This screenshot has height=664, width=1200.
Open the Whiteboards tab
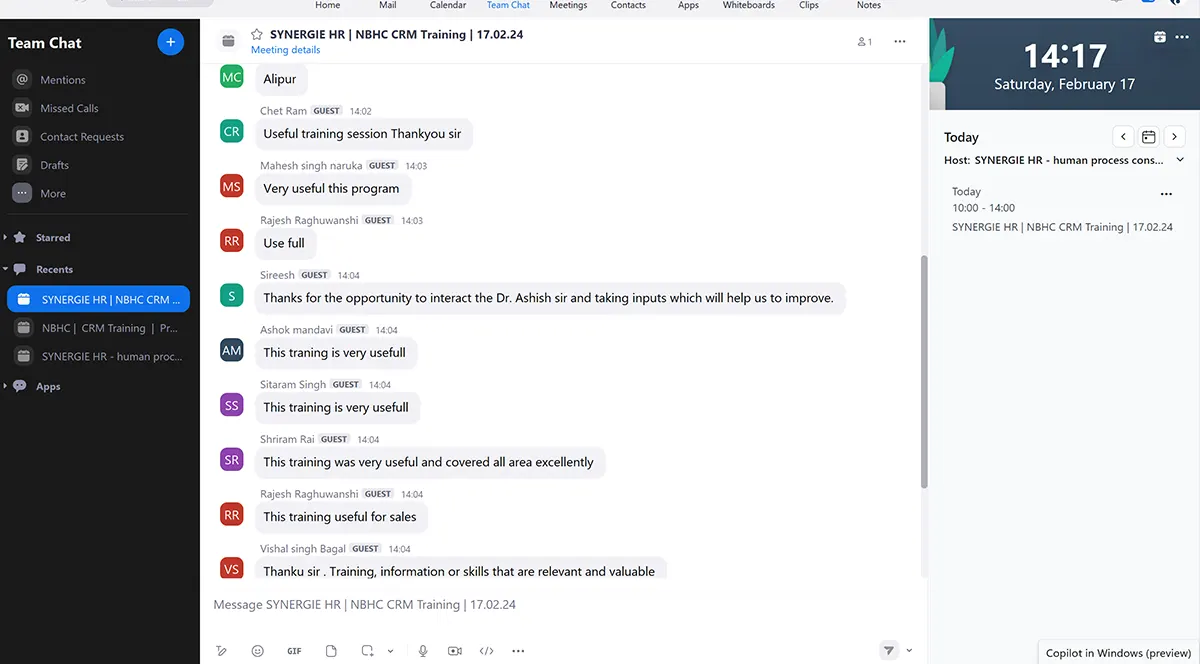click(x=749, y=6)
